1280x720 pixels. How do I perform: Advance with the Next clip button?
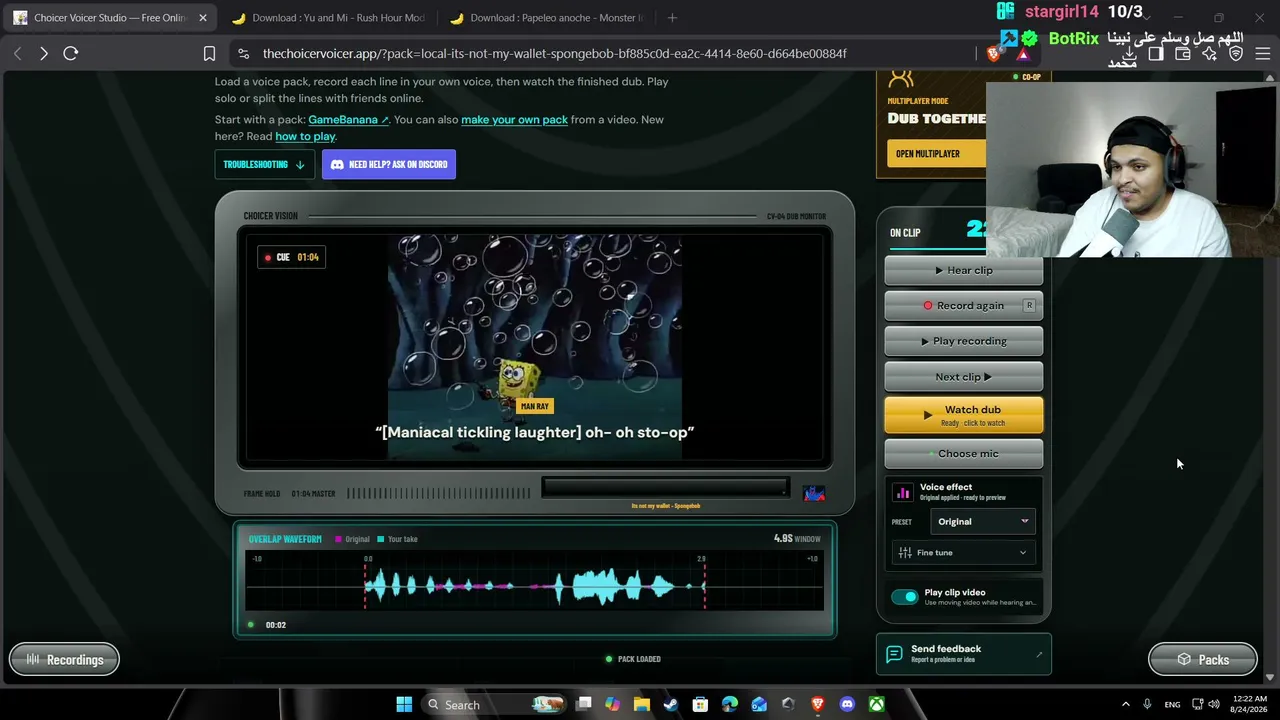coord(964,377)
